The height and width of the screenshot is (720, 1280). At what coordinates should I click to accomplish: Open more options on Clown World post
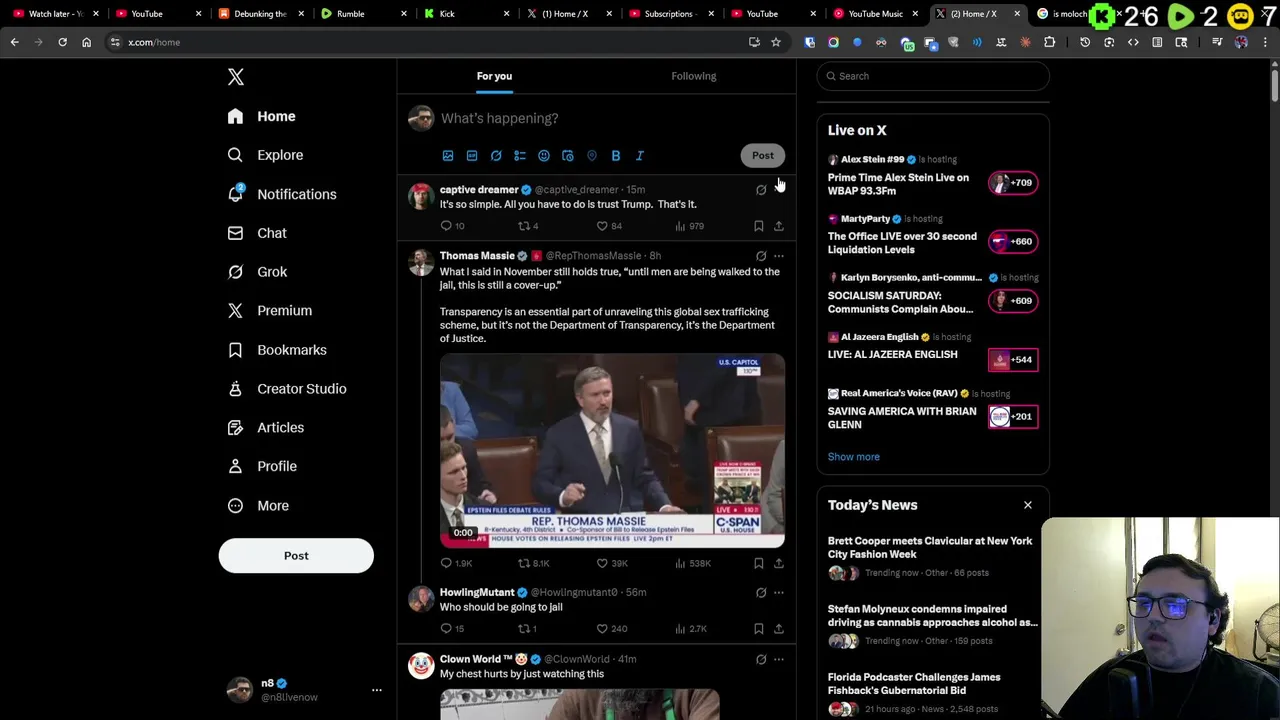pyautogui.click(x=779, y=660)
